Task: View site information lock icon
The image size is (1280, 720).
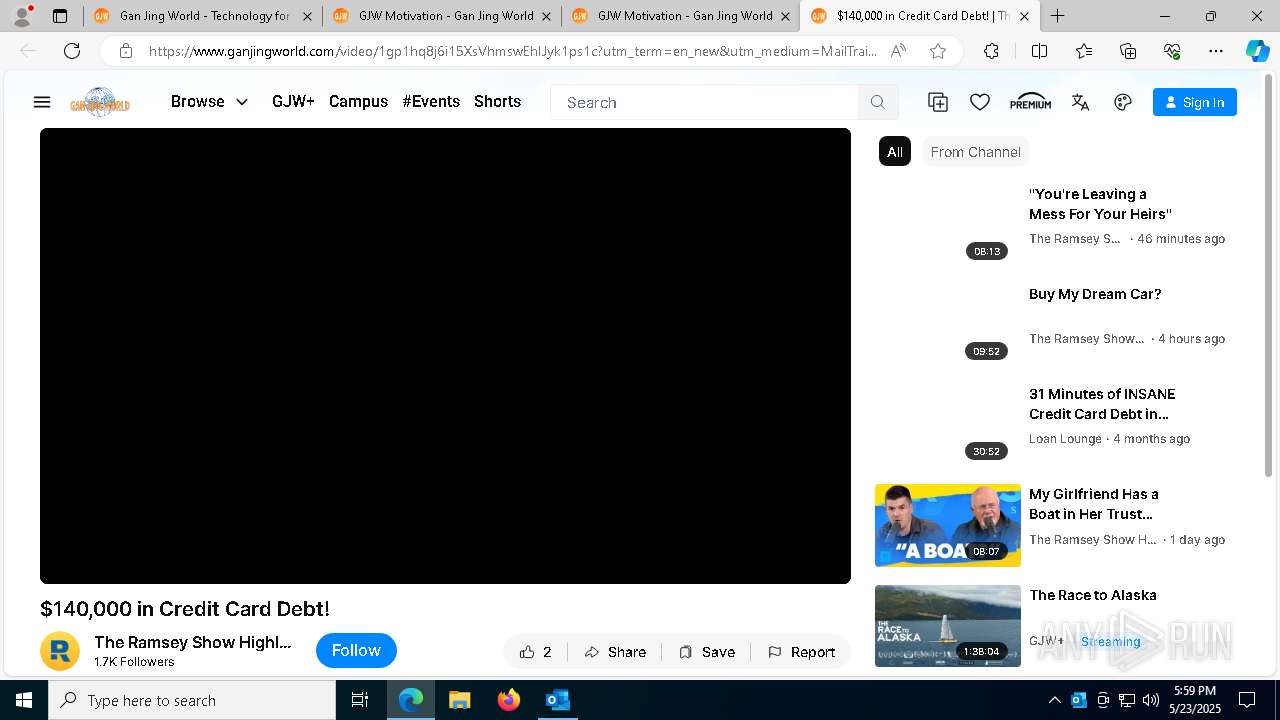Action: (126, 51)
